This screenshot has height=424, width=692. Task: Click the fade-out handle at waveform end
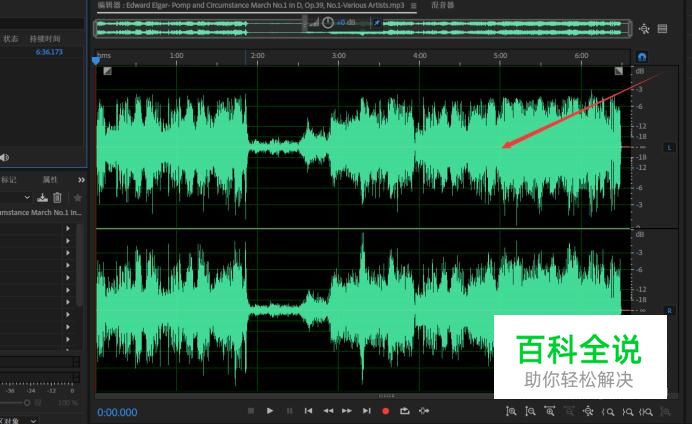(x=619, y=71)
